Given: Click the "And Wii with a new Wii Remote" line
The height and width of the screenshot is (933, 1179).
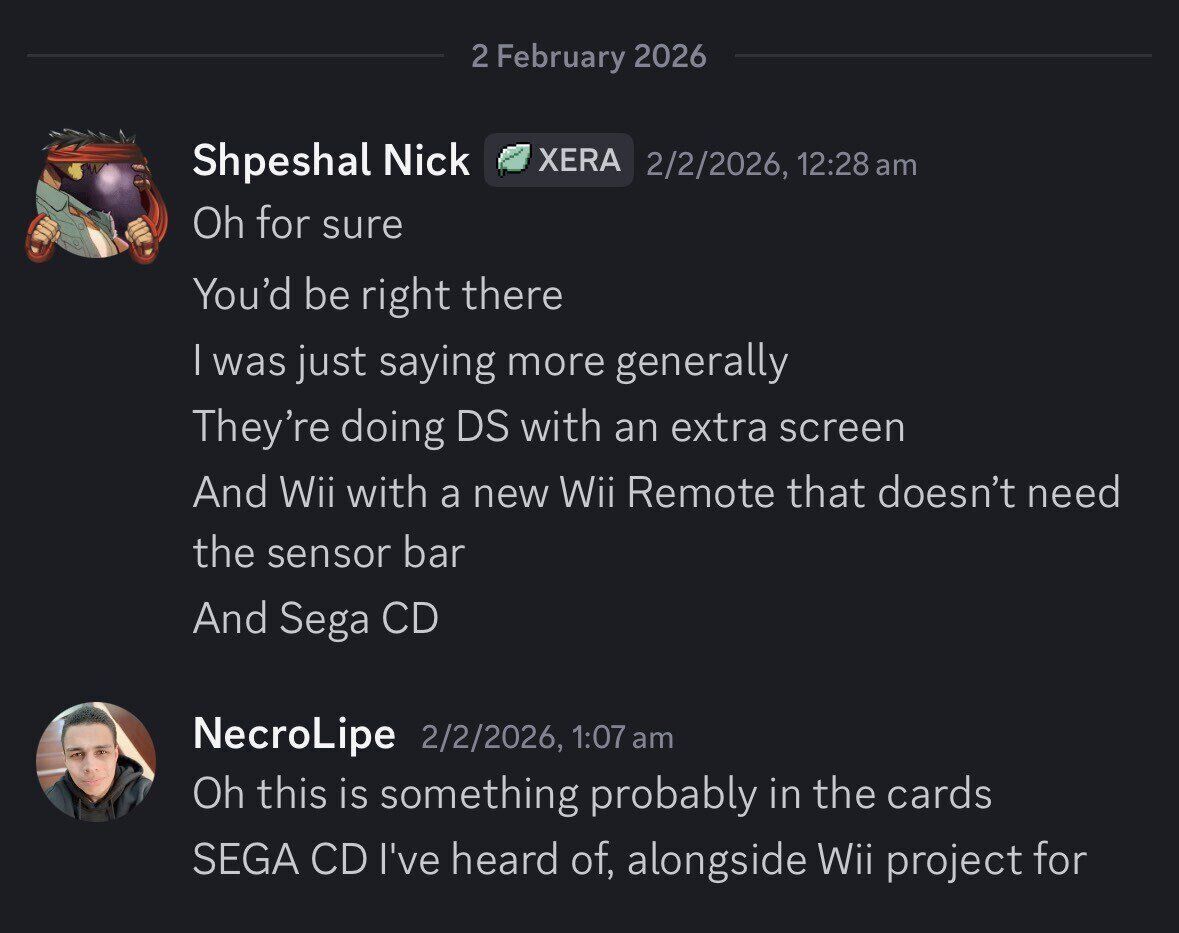Looking at the screenshot, I should [656, 492].
